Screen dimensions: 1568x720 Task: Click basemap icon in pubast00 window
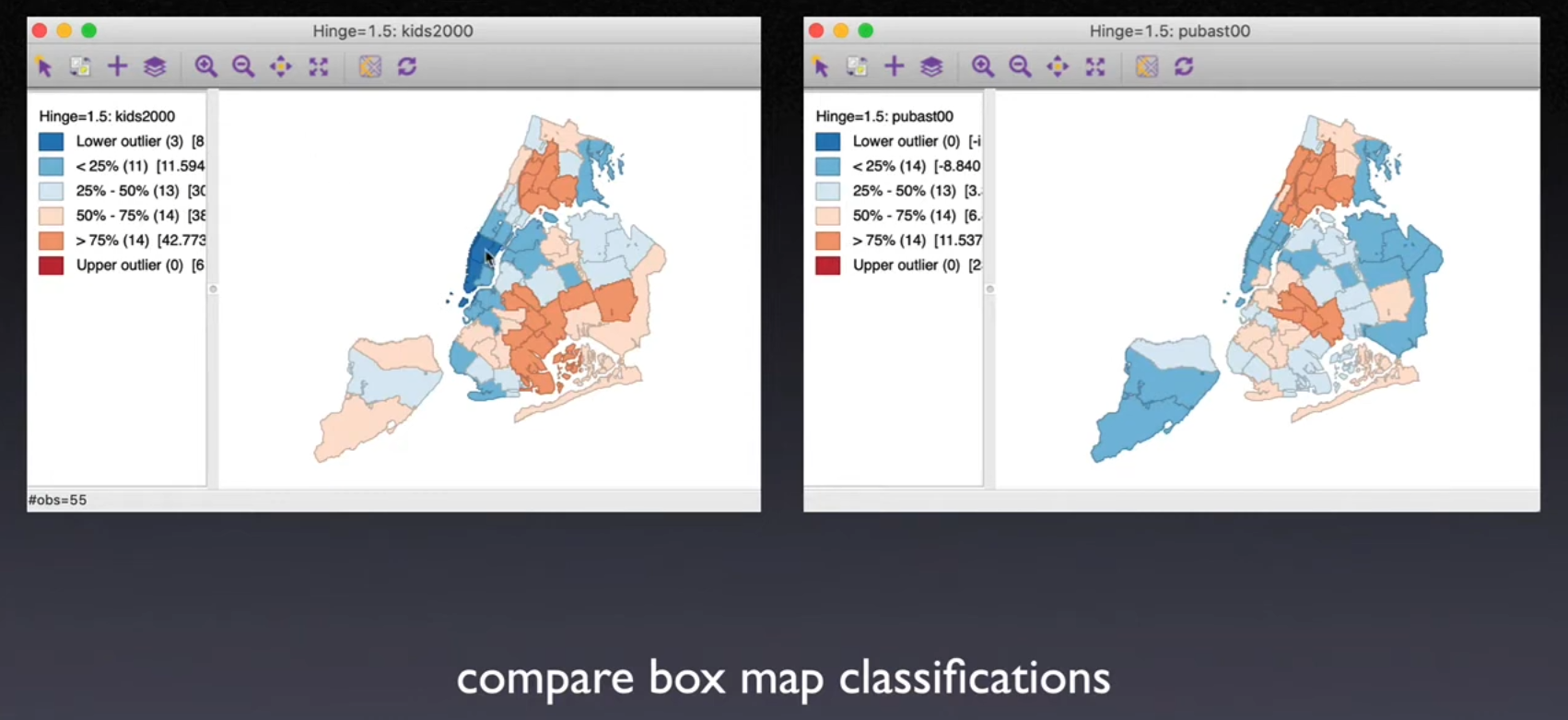(x=1147, y=66)
